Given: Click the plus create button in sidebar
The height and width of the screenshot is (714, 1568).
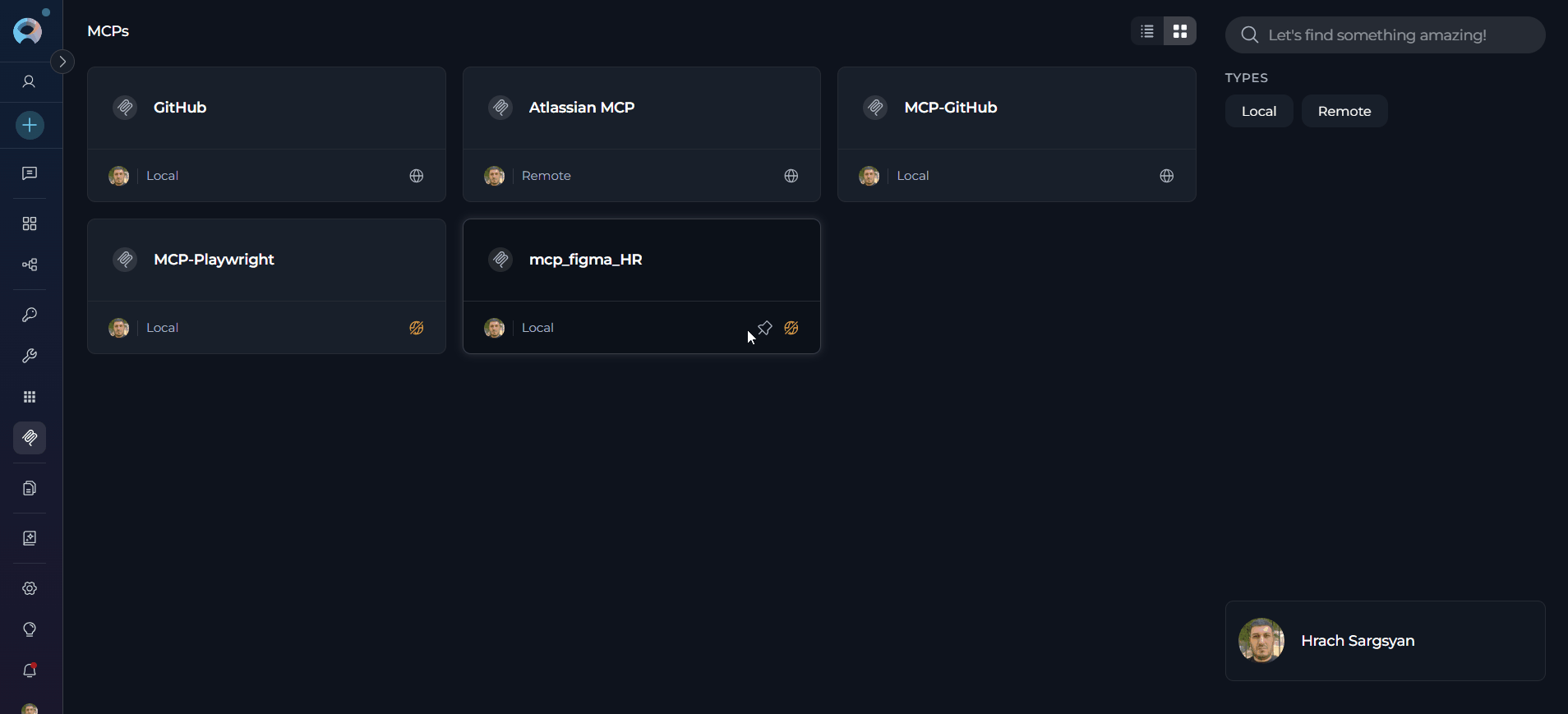Looking at the screenshot, I should (x=30, y=125).
